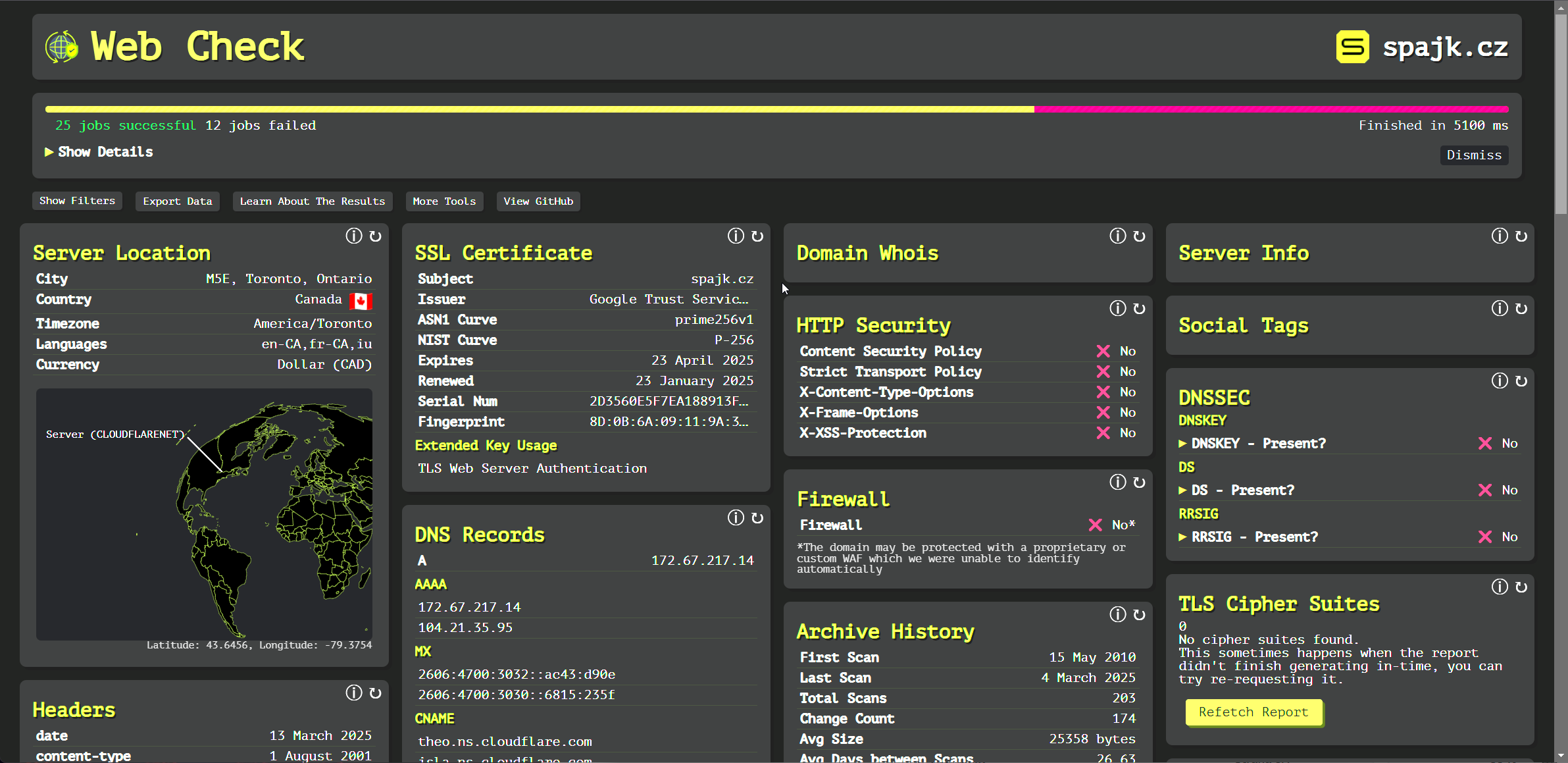
Task: Click X-Frame-Options row
Action: (x=967, y=413)
